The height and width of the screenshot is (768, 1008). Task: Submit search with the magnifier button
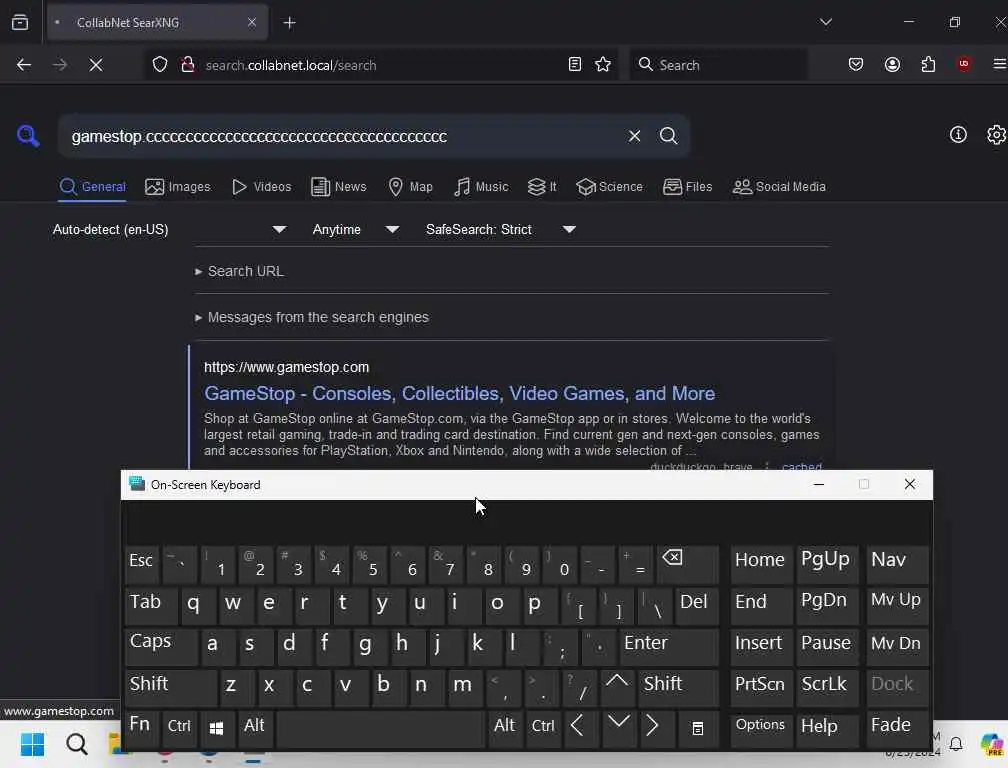[668, 136]
